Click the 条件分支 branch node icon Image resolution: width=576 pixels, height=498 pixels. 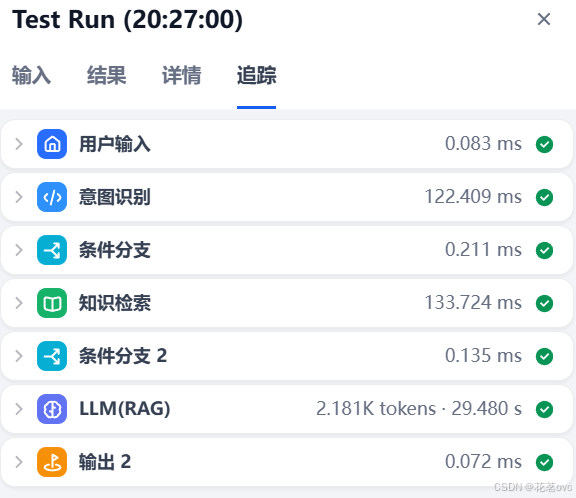[52, 250]
